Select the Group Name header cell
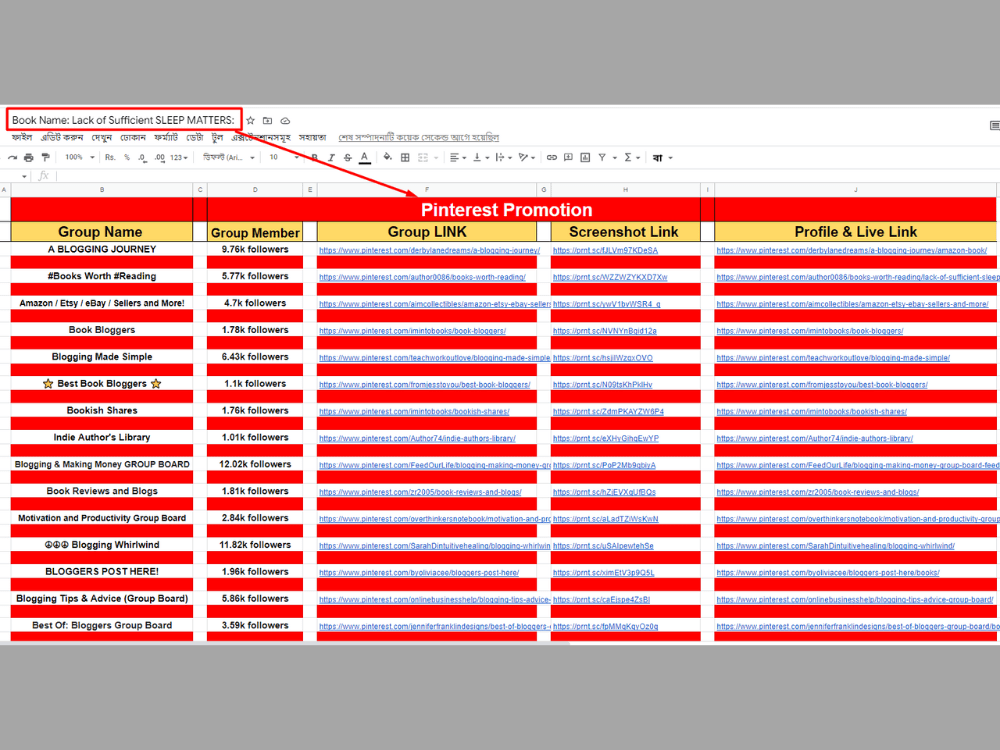The width and height of the screenshot is (1000, 750). [101, 232]
